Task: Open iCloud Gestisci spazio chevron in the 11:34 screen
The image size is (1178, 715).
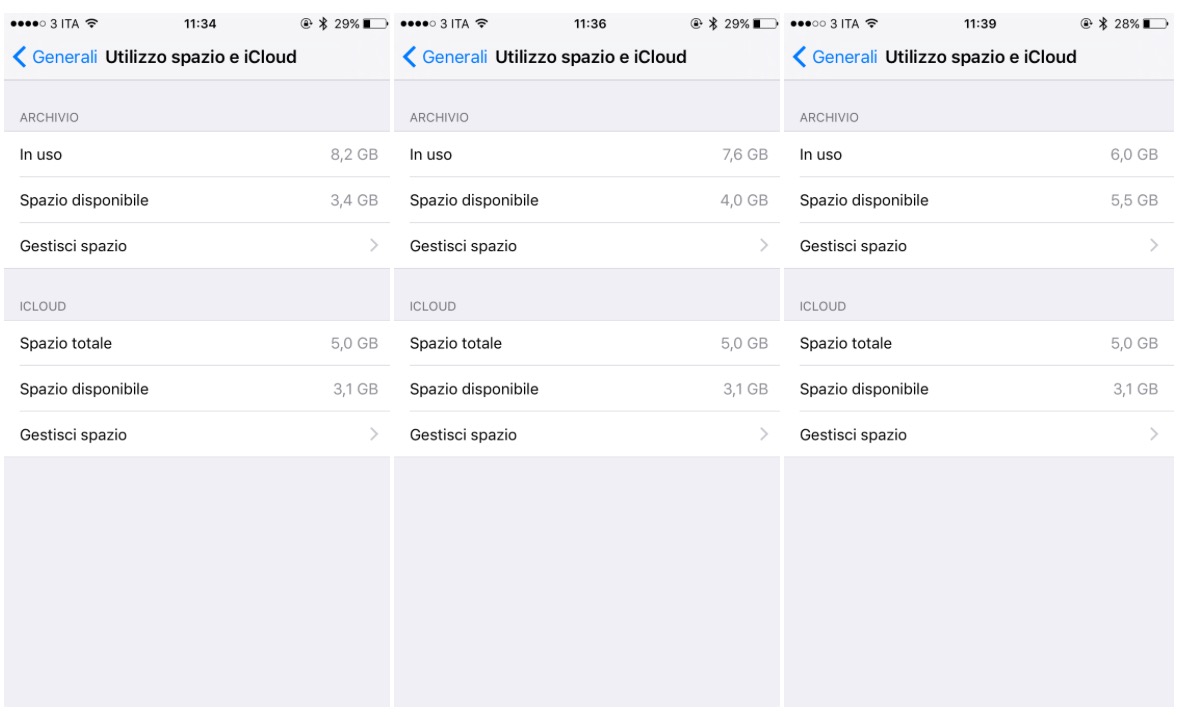Action: pos(373,434)
